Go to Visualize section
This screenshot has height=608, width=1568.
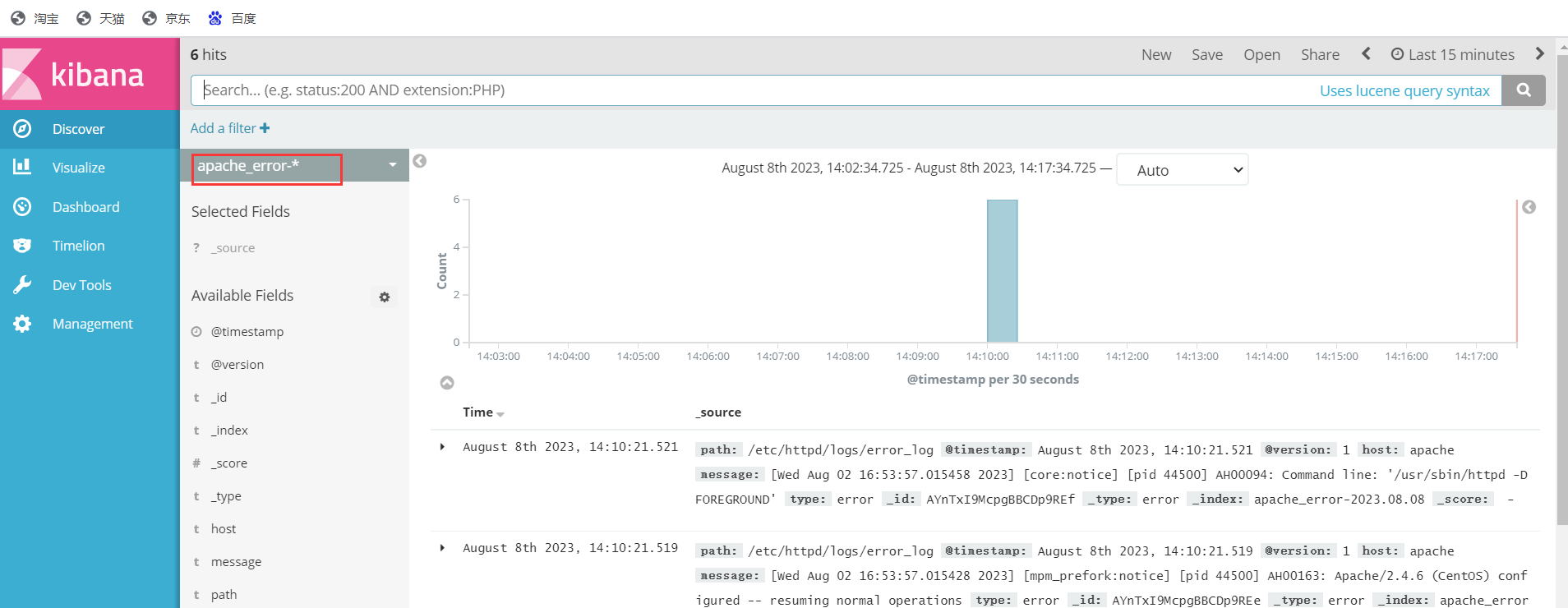click(x=90, y=168)
